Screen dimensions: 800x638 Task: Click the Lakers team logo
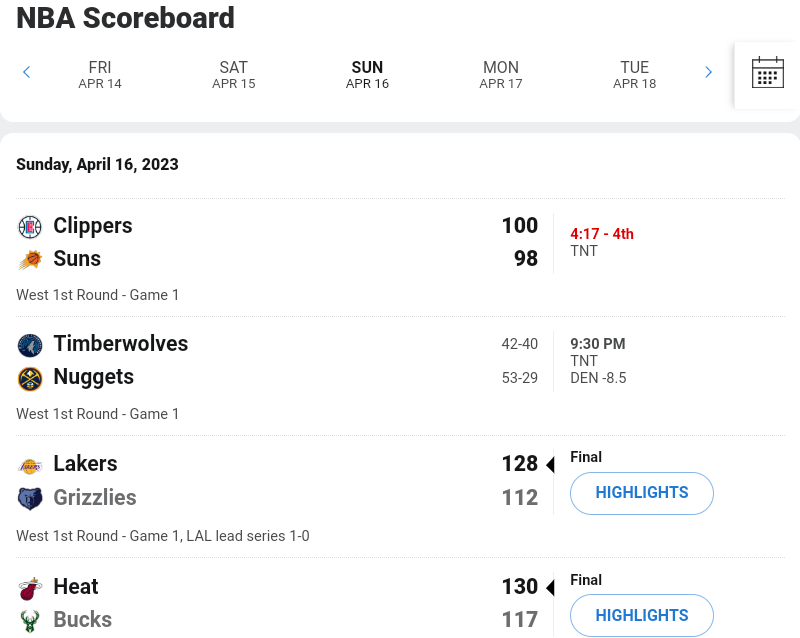pos(30,465)
